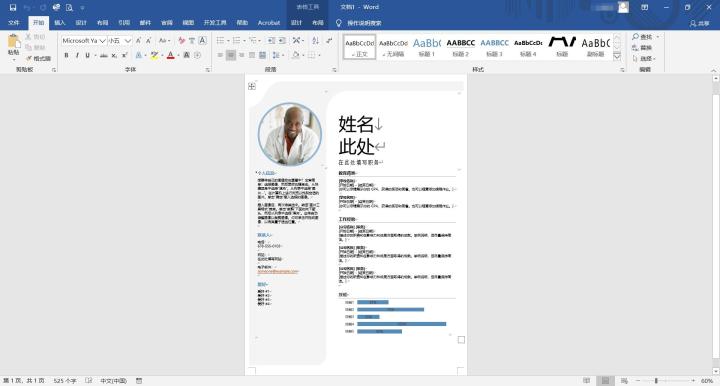The height and width of the screenshot is (386, 720).
Task: Click the Find button
Action: point(645,37)
